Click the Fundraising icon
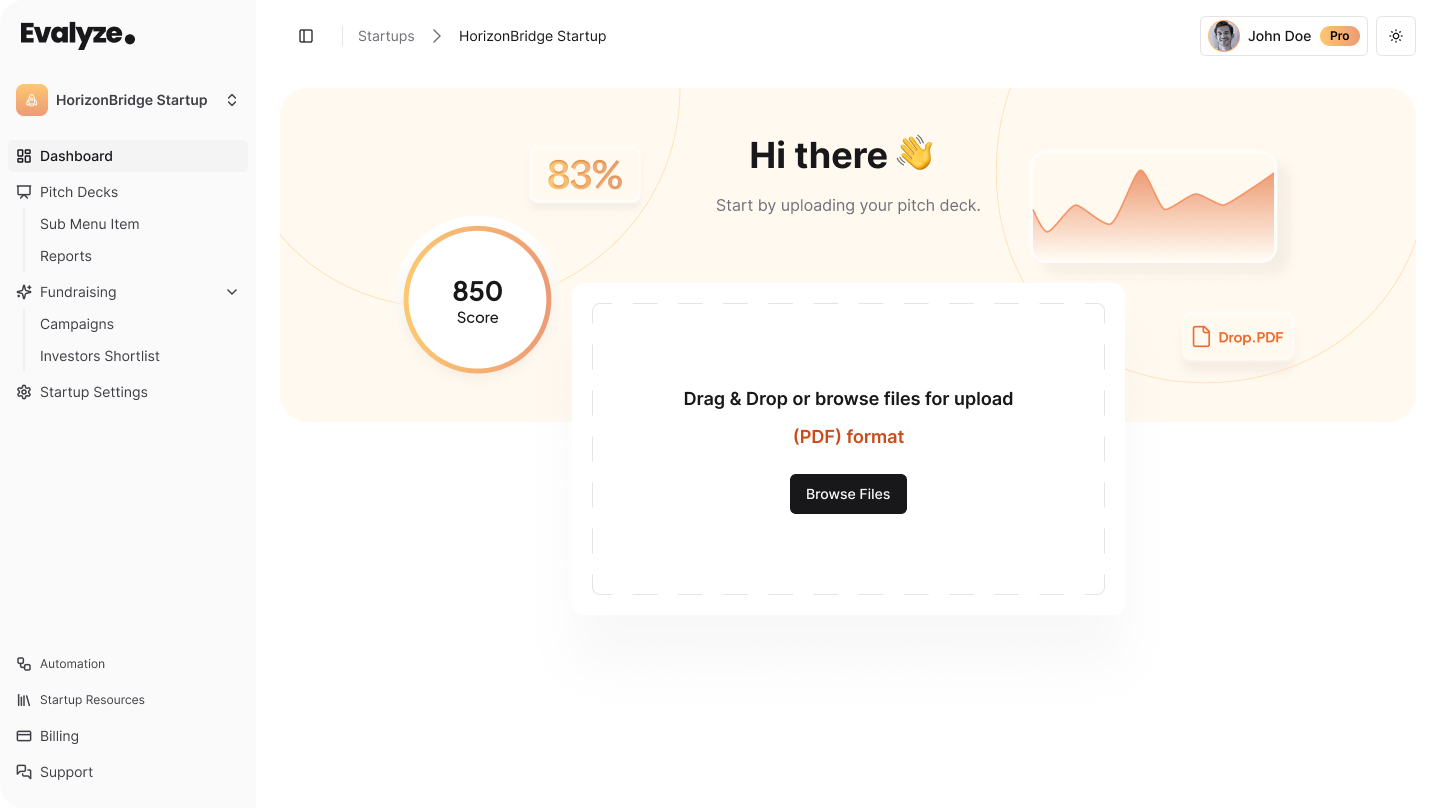 (x=23, y=292)
